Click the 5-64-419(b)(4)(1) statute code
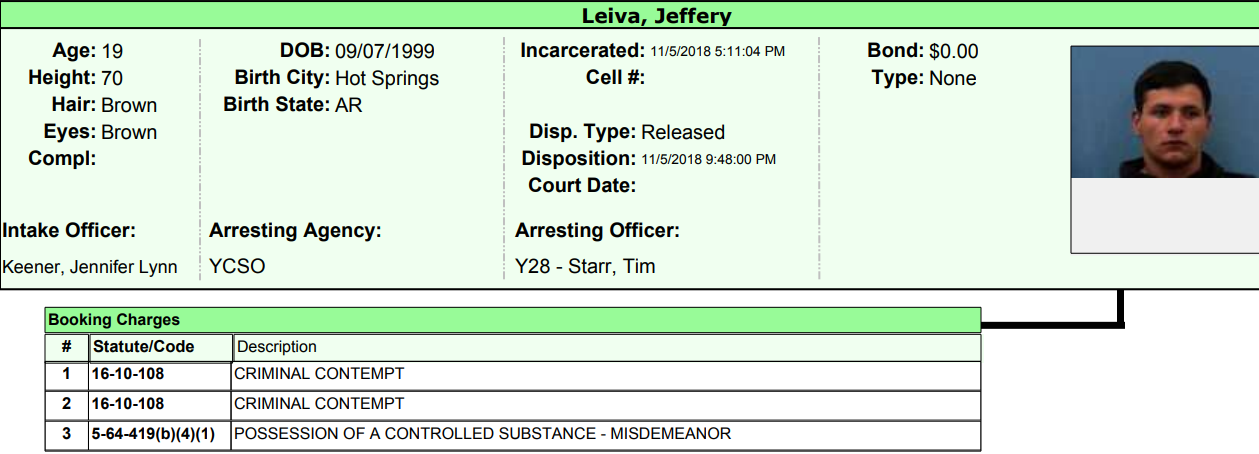Image resolution: width=1259 pixels, height=454 pixels. click(160, 434)
